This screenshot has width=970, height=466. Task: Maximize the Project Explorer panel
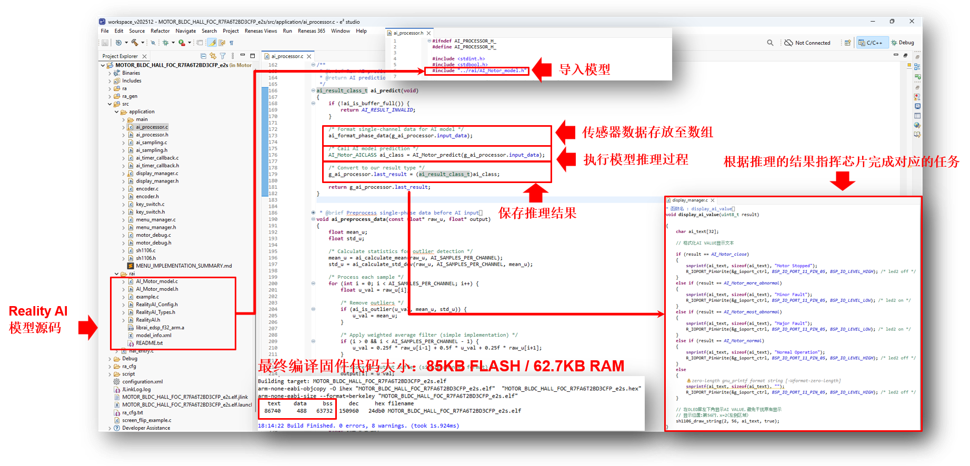[x=252, y=56]
